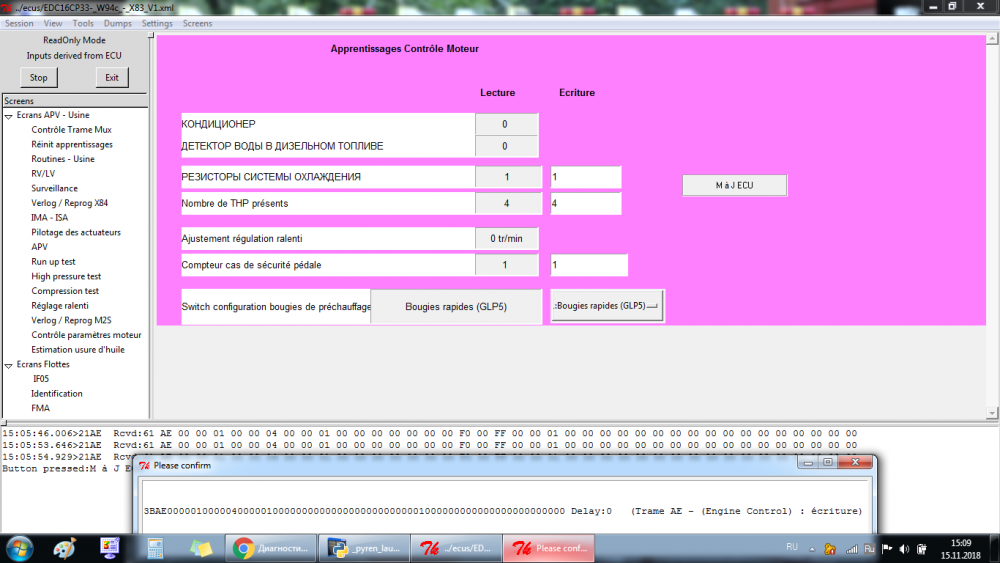
Task: Maximize the Please confirm dialog
Action: point(828,462)
